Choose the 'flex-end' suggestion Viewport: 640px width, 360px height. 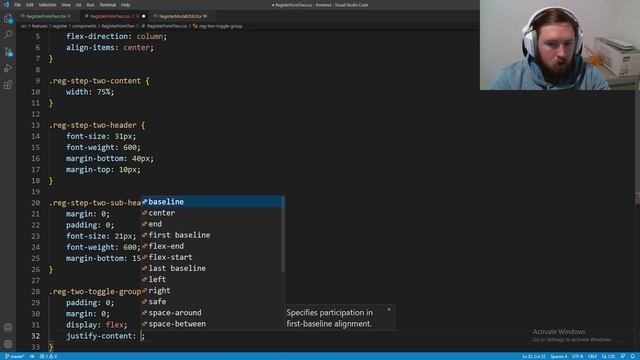[212, 246]
